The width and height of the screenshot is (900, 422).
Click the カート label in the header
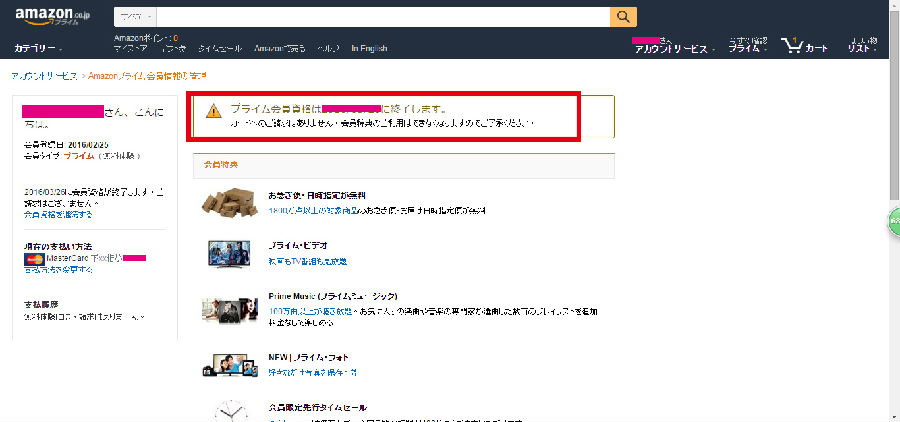[817, 49]
